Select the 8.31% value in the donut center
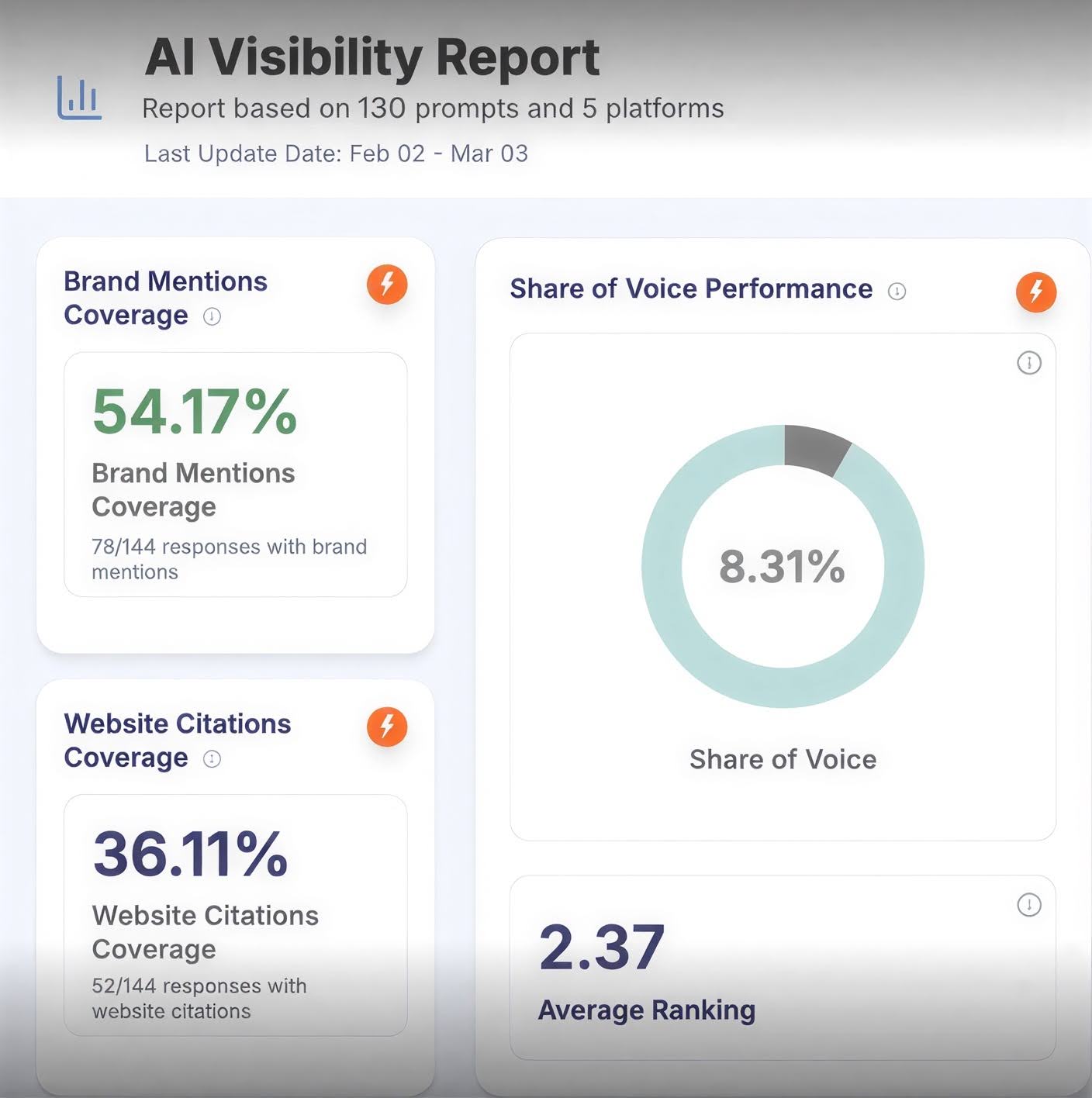Image resolution: width=1092 pixels, height=1098 pixels. click(783, 566)
